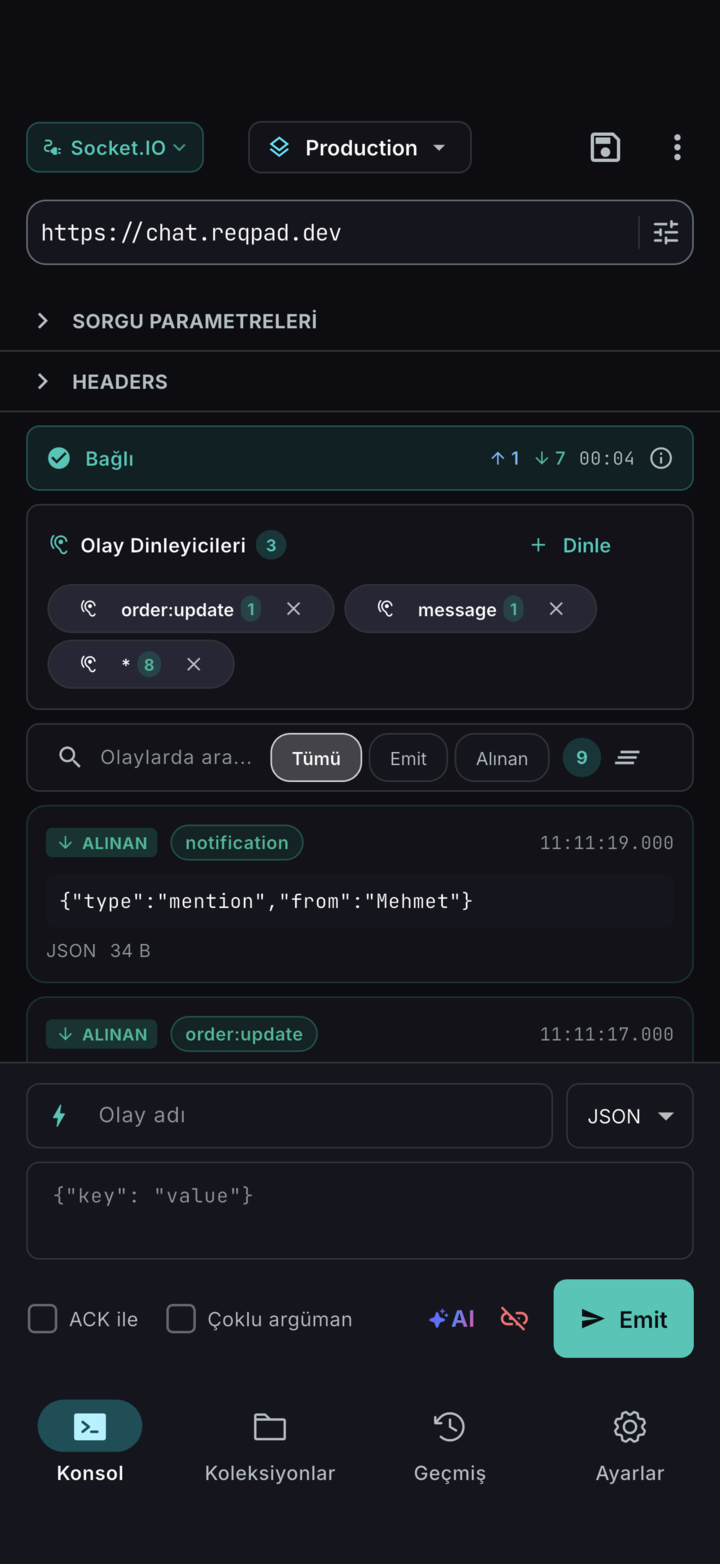The height and width of the screenshot is (1564, 720).
Task: Switch to the Geçmiş tab
Action: (450, 1442)
